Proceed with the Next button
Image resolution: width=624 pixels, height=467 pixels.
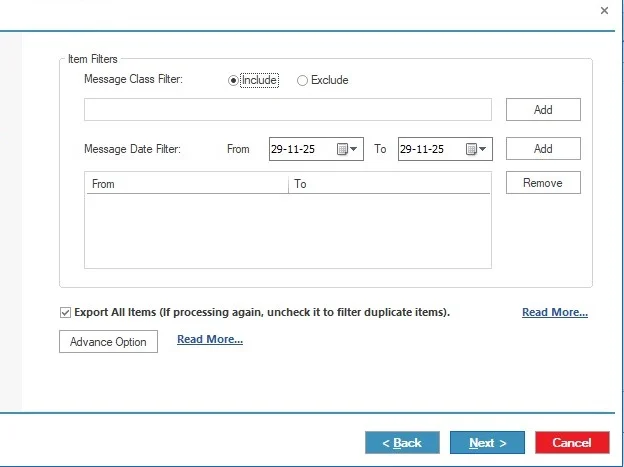[487, 442]
